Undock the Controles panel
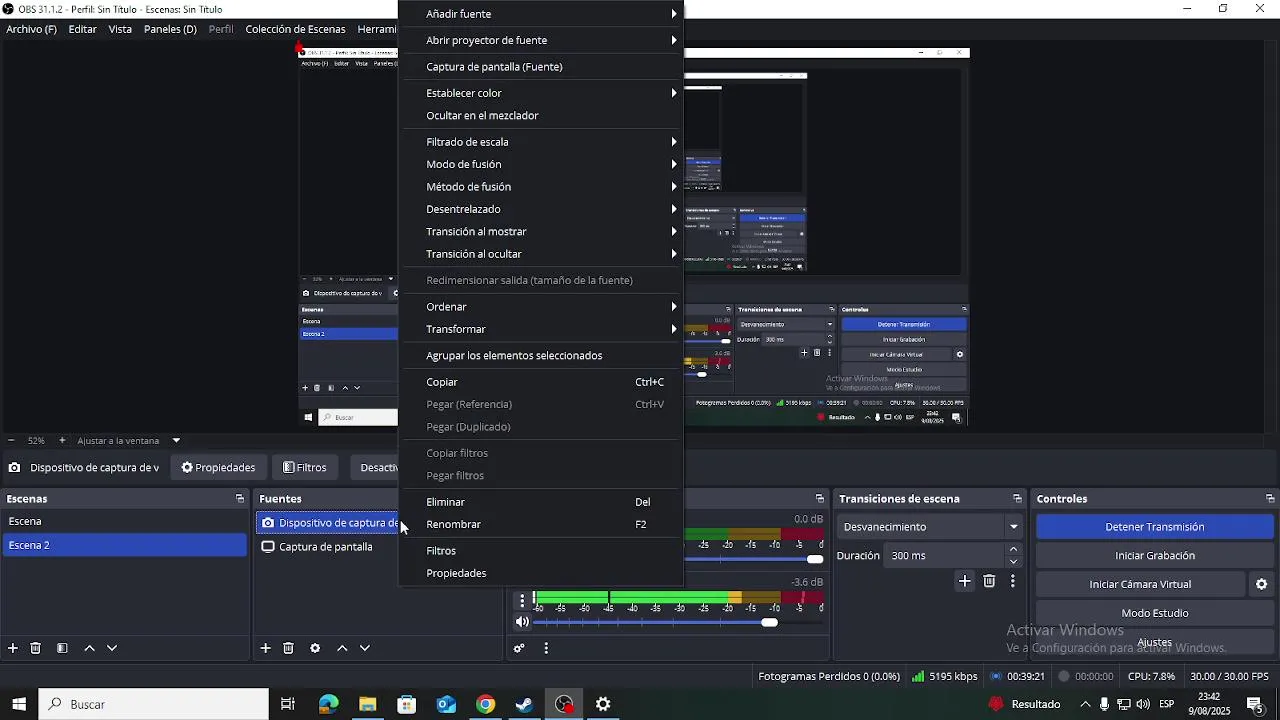 click(1270, 499)
